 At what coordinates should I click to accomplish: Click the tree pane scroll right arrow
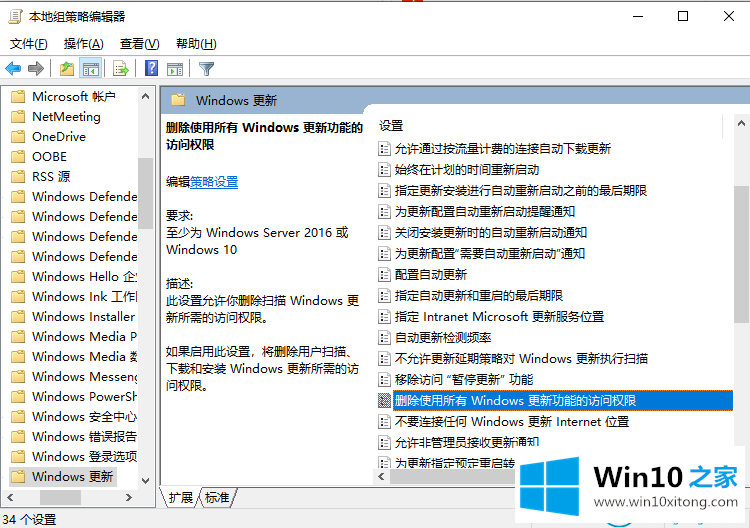pos(129,497)
